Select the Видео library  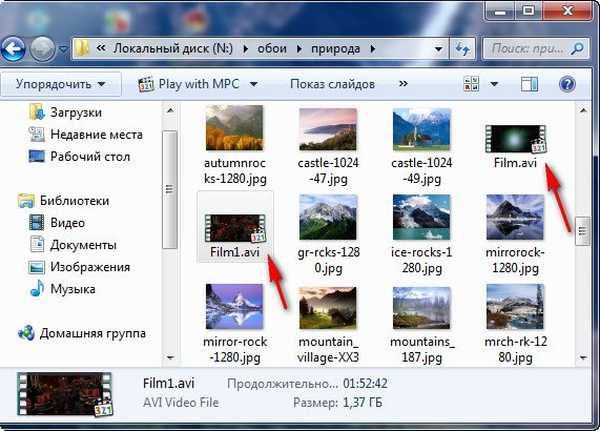click(67, 223)
